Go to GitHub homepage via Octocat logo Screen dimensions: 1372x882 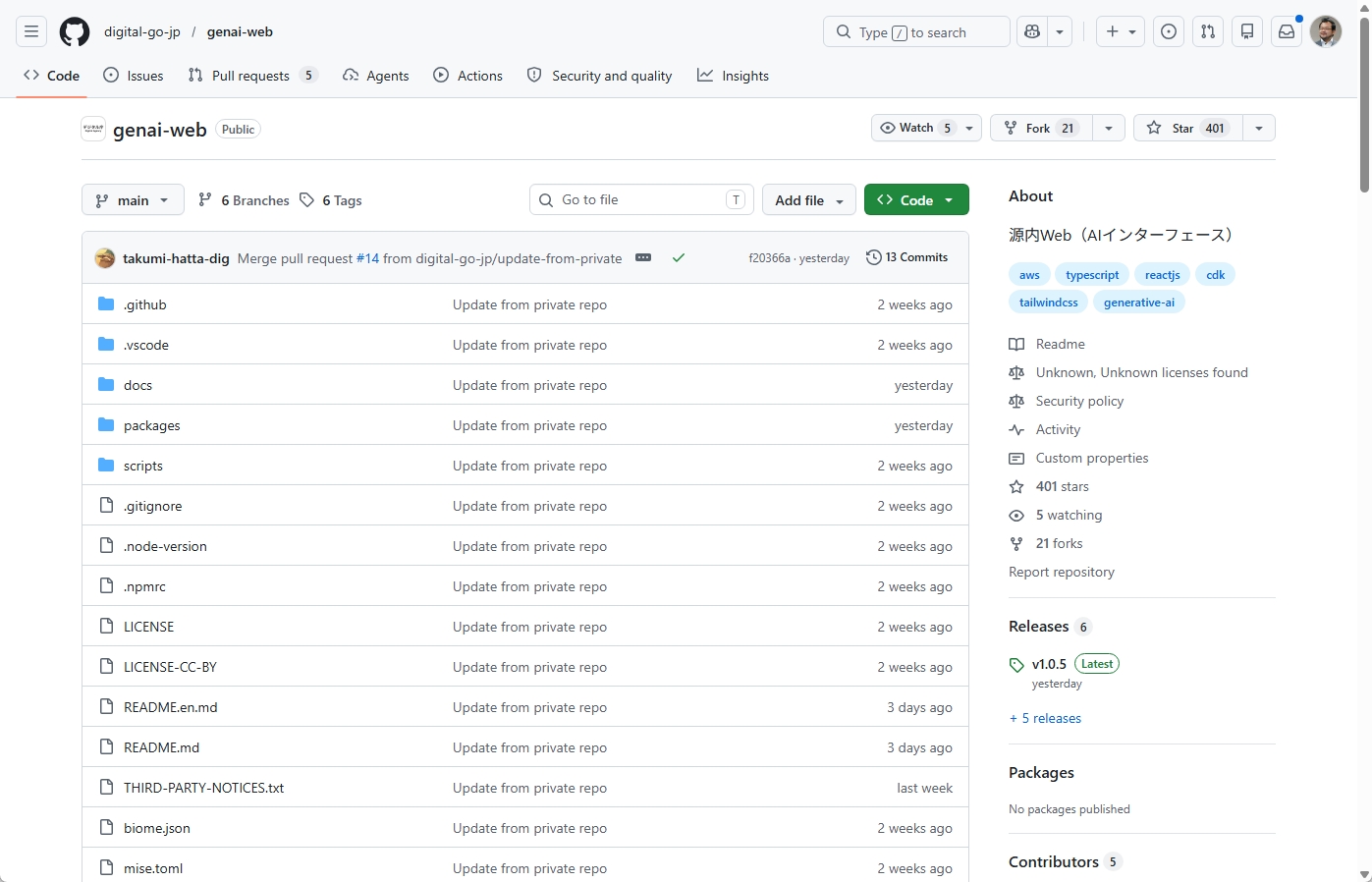[x=75, y=31]
